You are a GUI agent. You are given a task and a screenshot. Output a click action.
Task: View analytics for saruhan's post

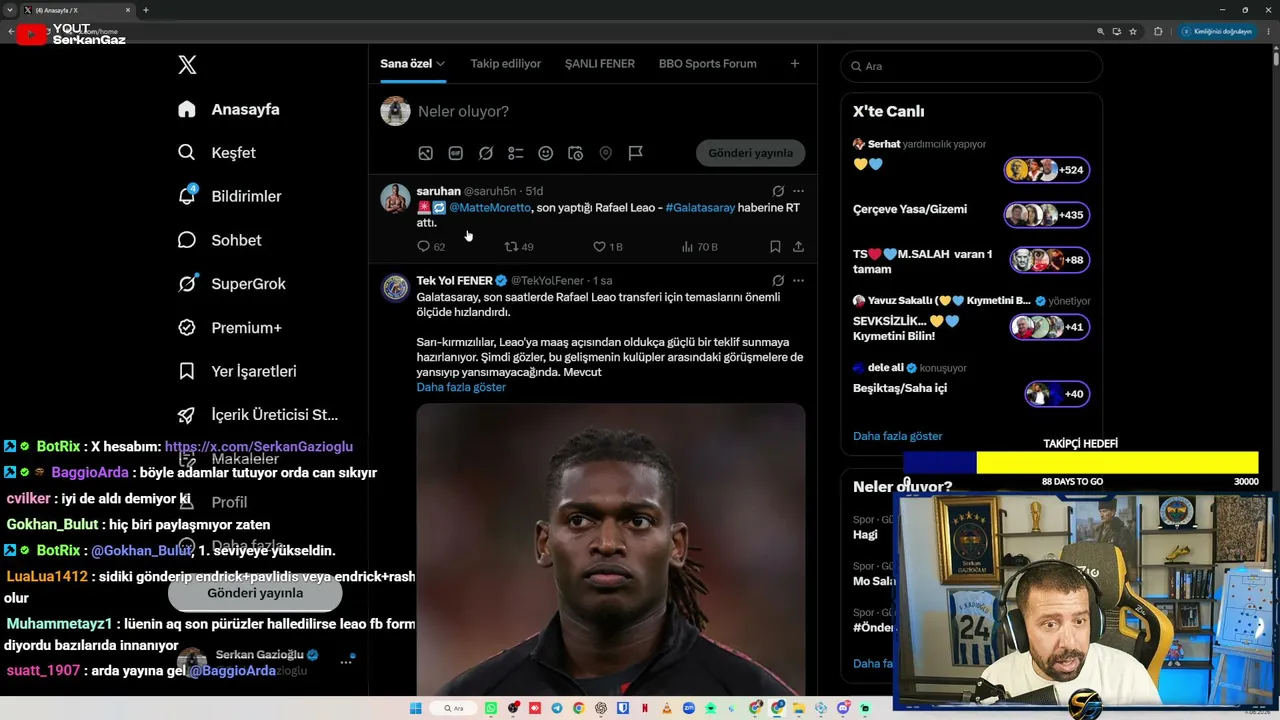[700, 246]
